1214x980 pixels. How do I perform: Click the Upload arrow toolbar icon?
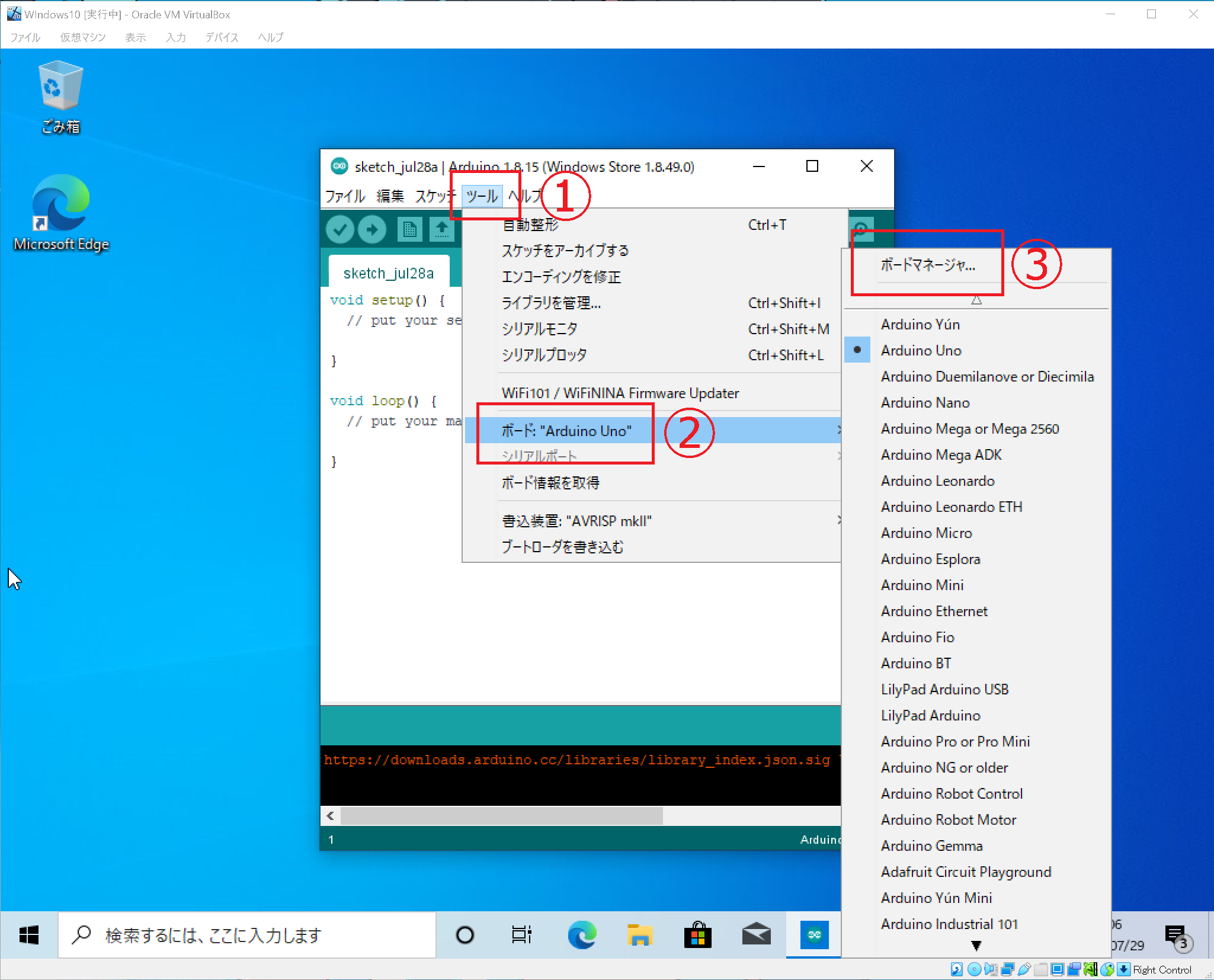tap(372, 229)
